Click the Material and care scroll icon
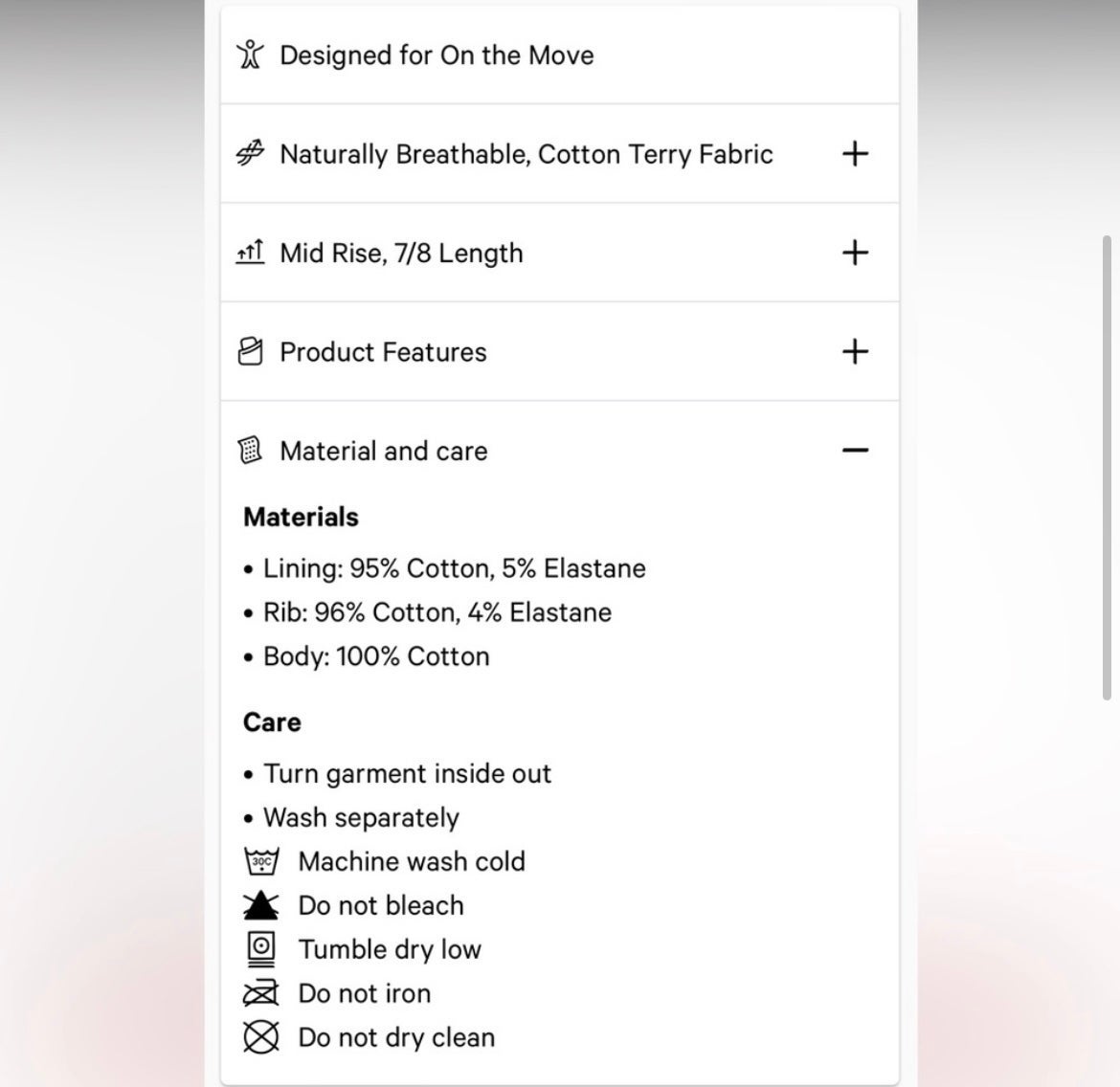 250,450
